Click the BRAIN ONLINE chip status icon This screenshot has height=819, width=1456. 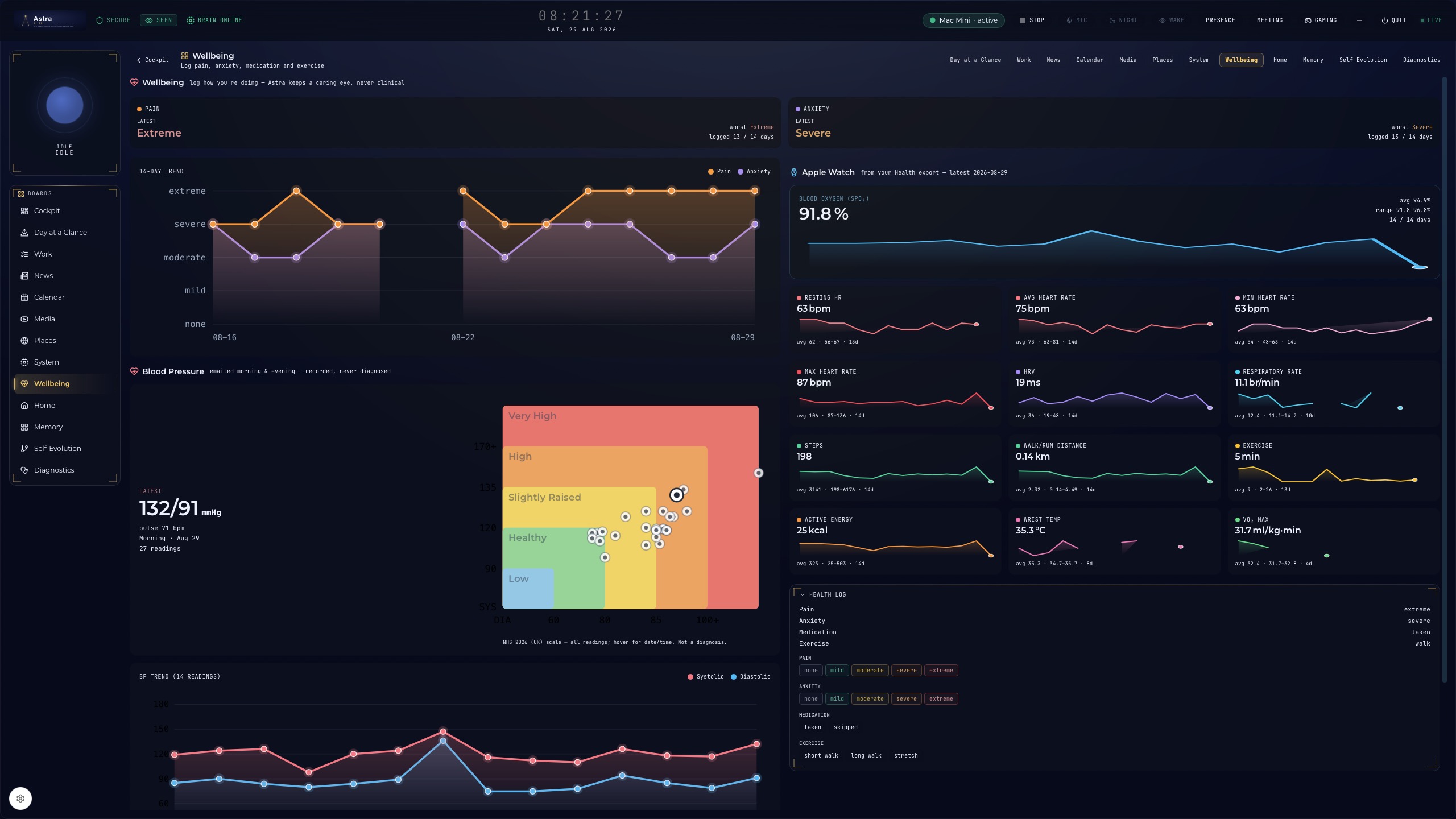(191, 20)
